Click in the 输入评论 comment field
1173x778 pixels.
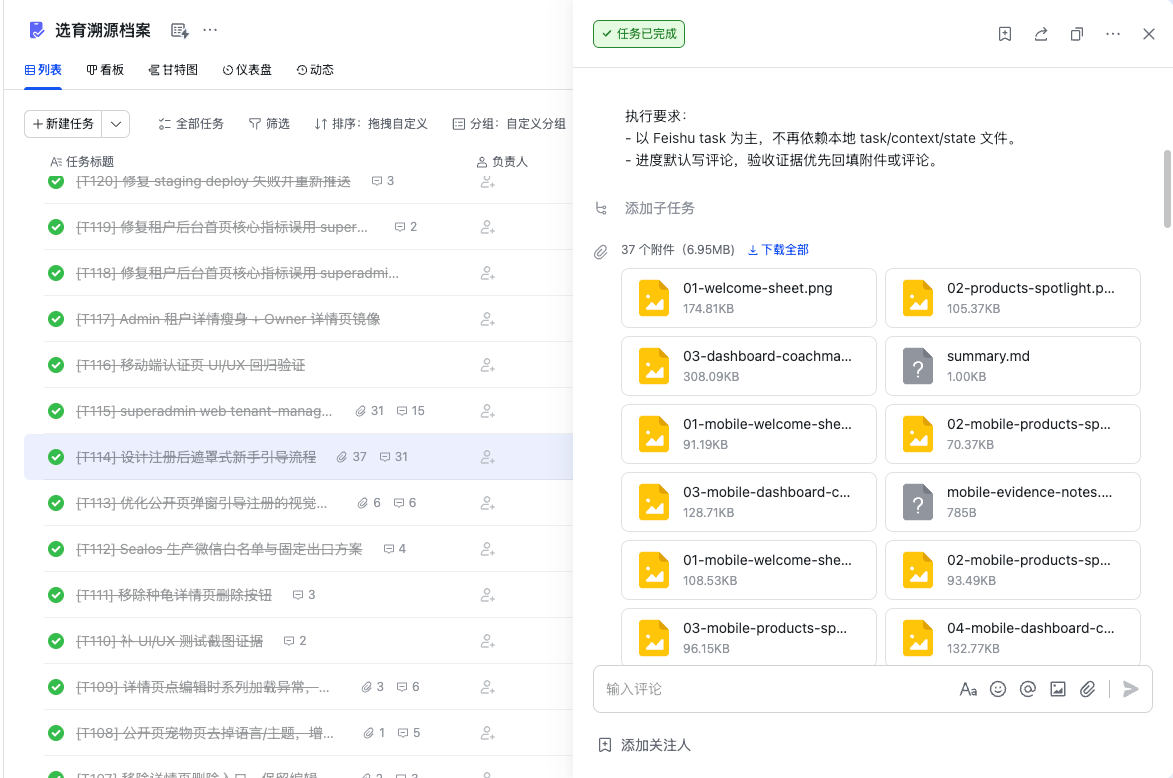[774, 689]
